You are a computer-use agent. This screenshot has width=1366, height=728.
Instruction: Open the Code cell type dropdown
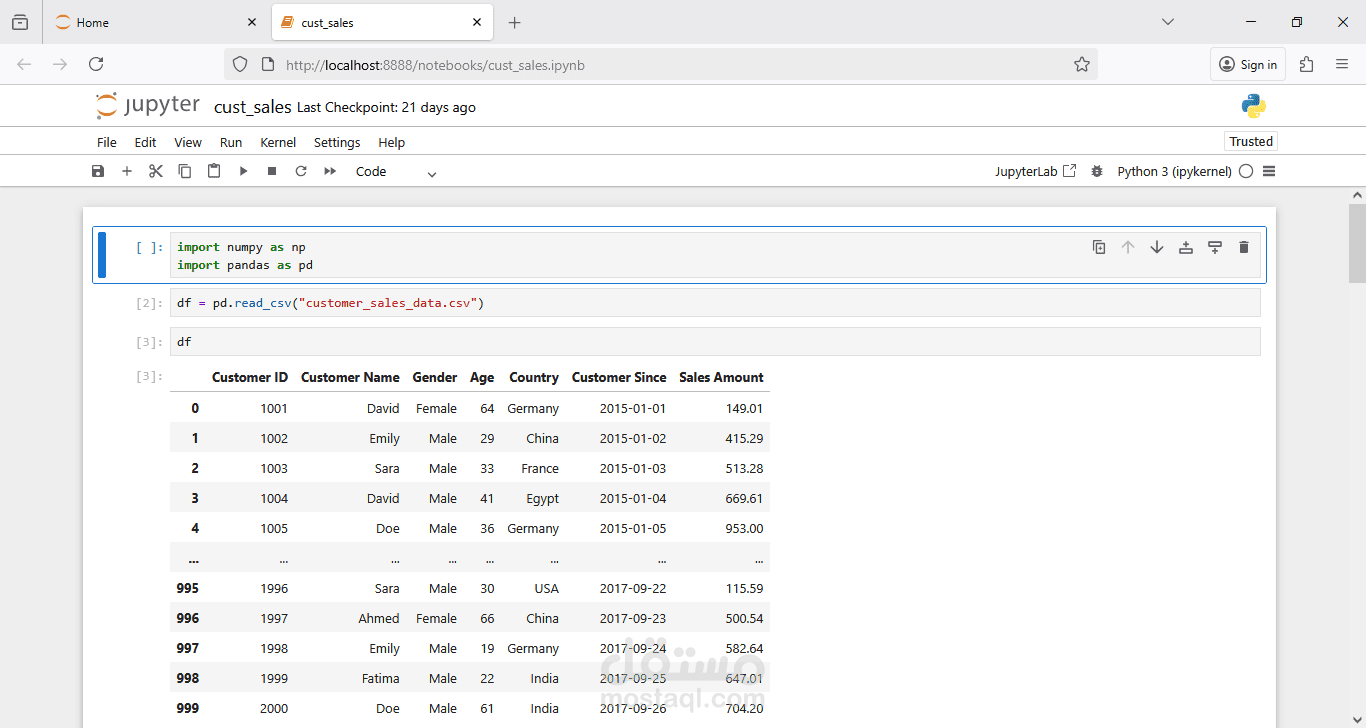click(x=396, y=172)
